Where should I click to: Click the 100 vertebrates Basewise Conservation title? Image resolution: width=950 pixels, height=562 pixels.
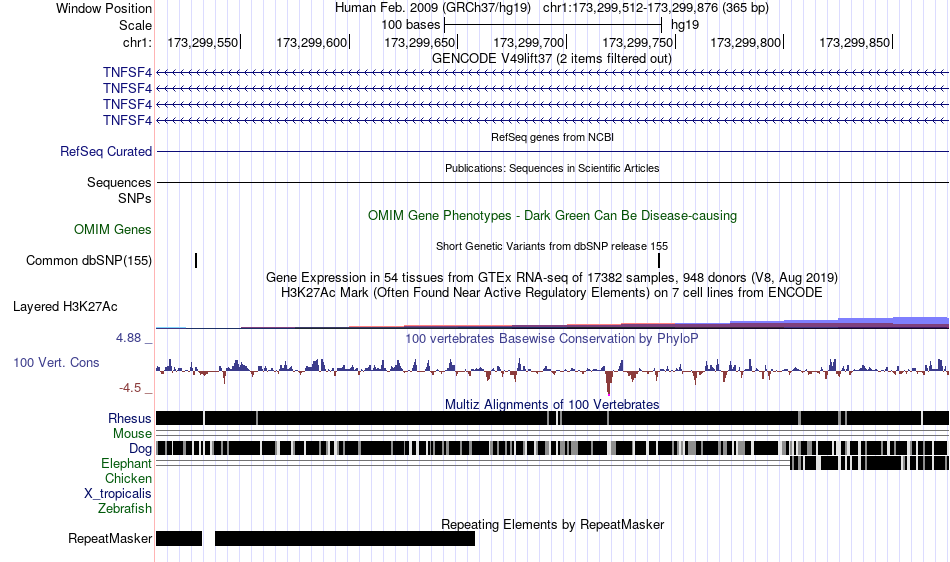coord(552,339)
